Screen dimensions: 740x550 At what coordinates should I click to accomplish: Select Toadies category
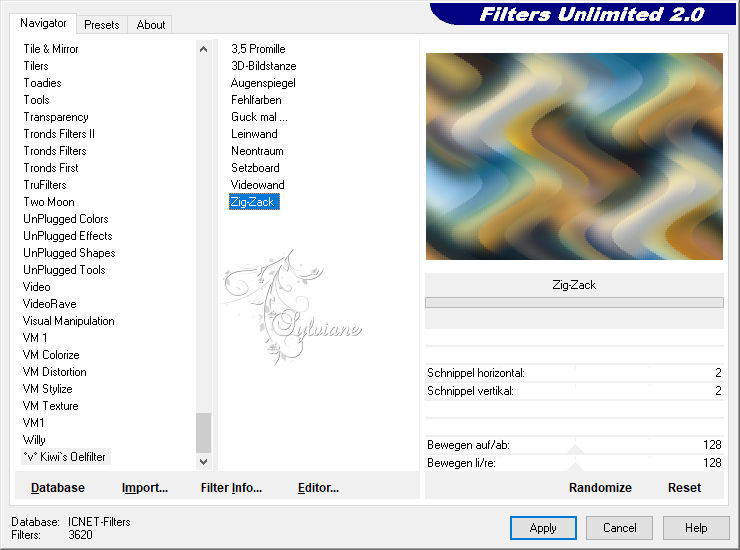click(42, 83)
